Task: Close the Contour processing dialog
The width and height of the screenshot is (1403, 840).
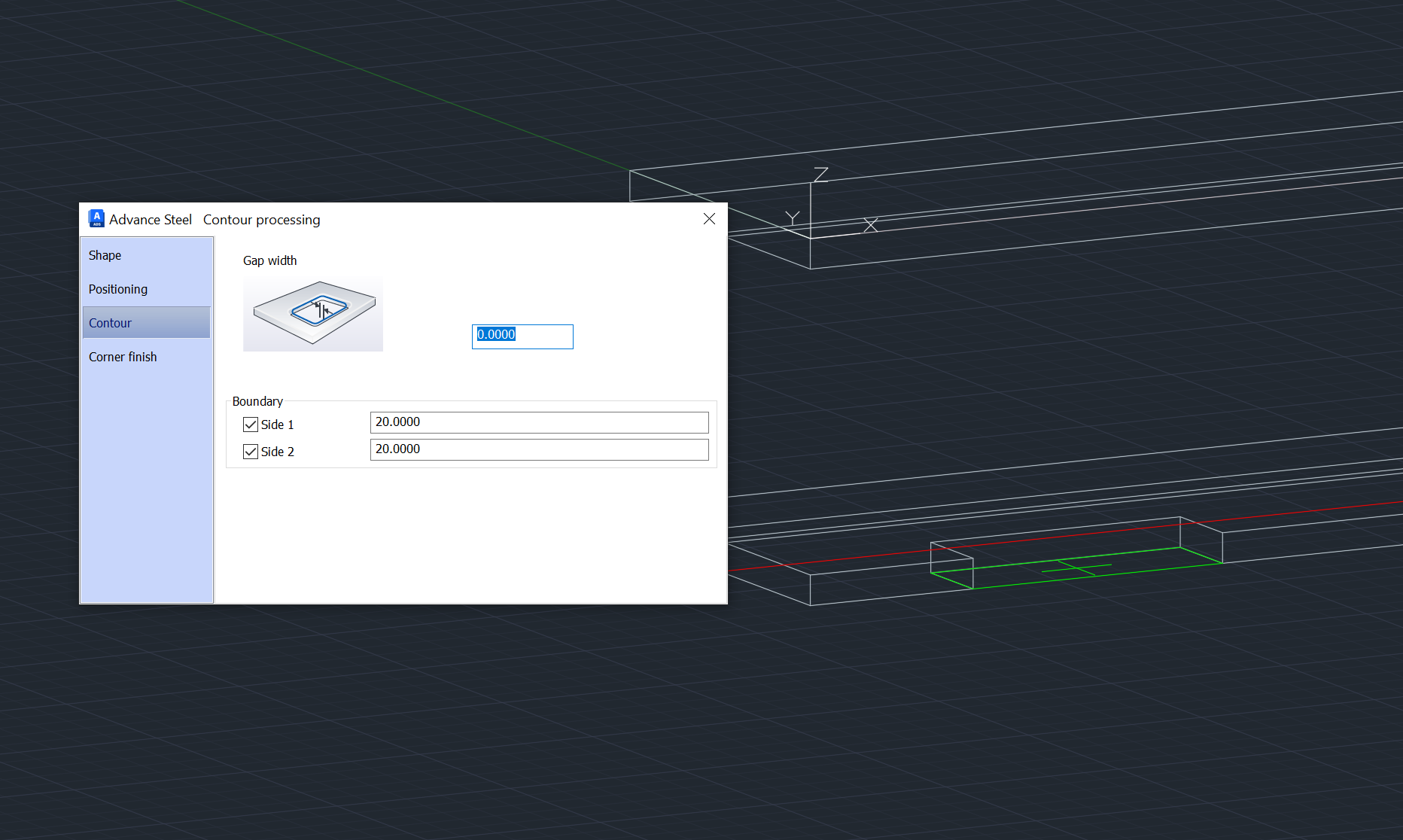Action: click(x=708, y=219)
